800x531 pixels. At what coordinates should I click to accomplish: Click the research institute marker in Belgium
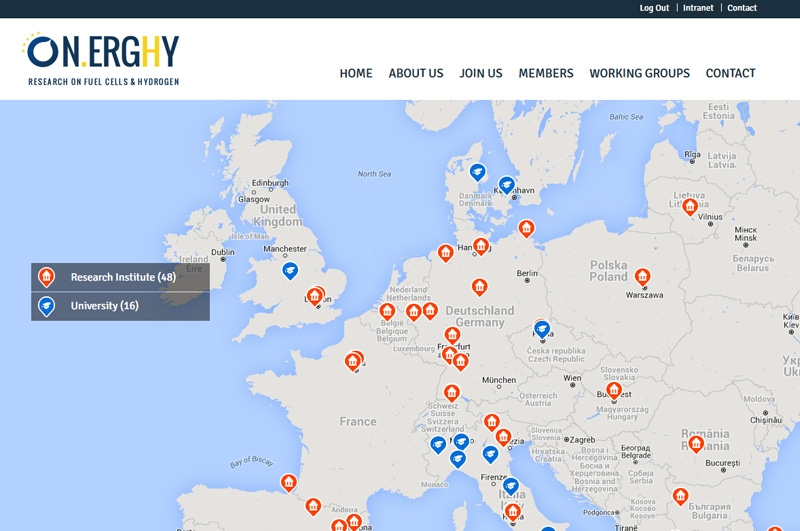(387, 311)
